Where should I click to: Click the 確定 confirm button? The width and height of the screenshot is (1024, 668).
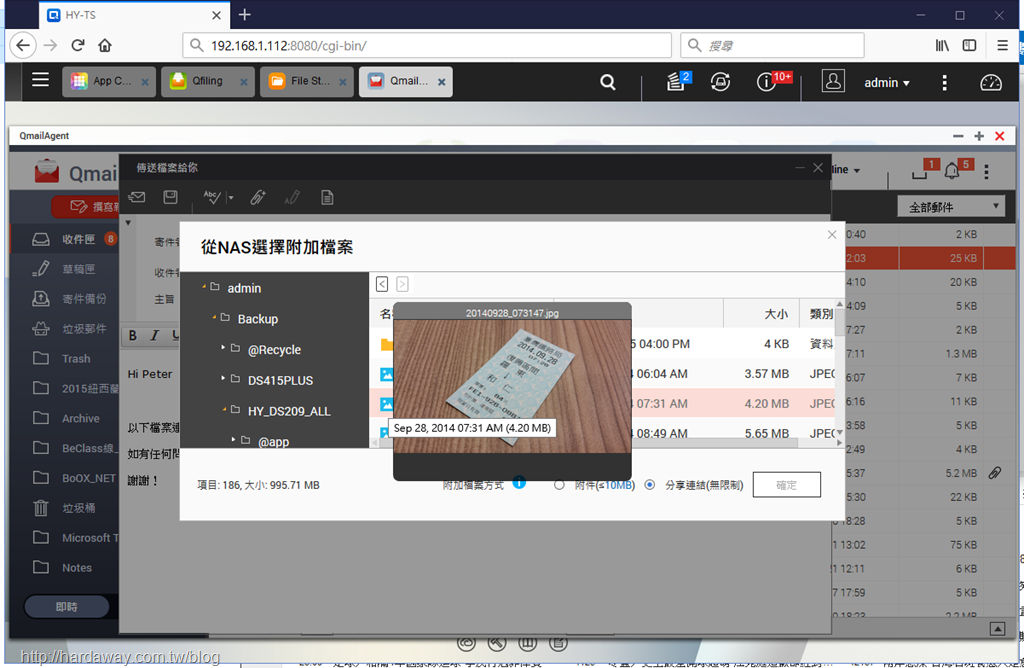point(786,485)
